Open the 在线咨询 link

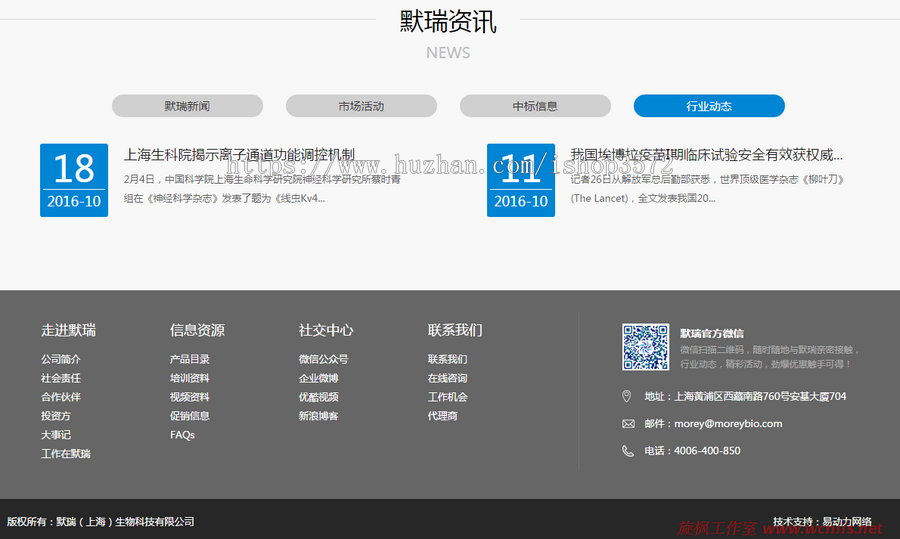tap(447, 378)
